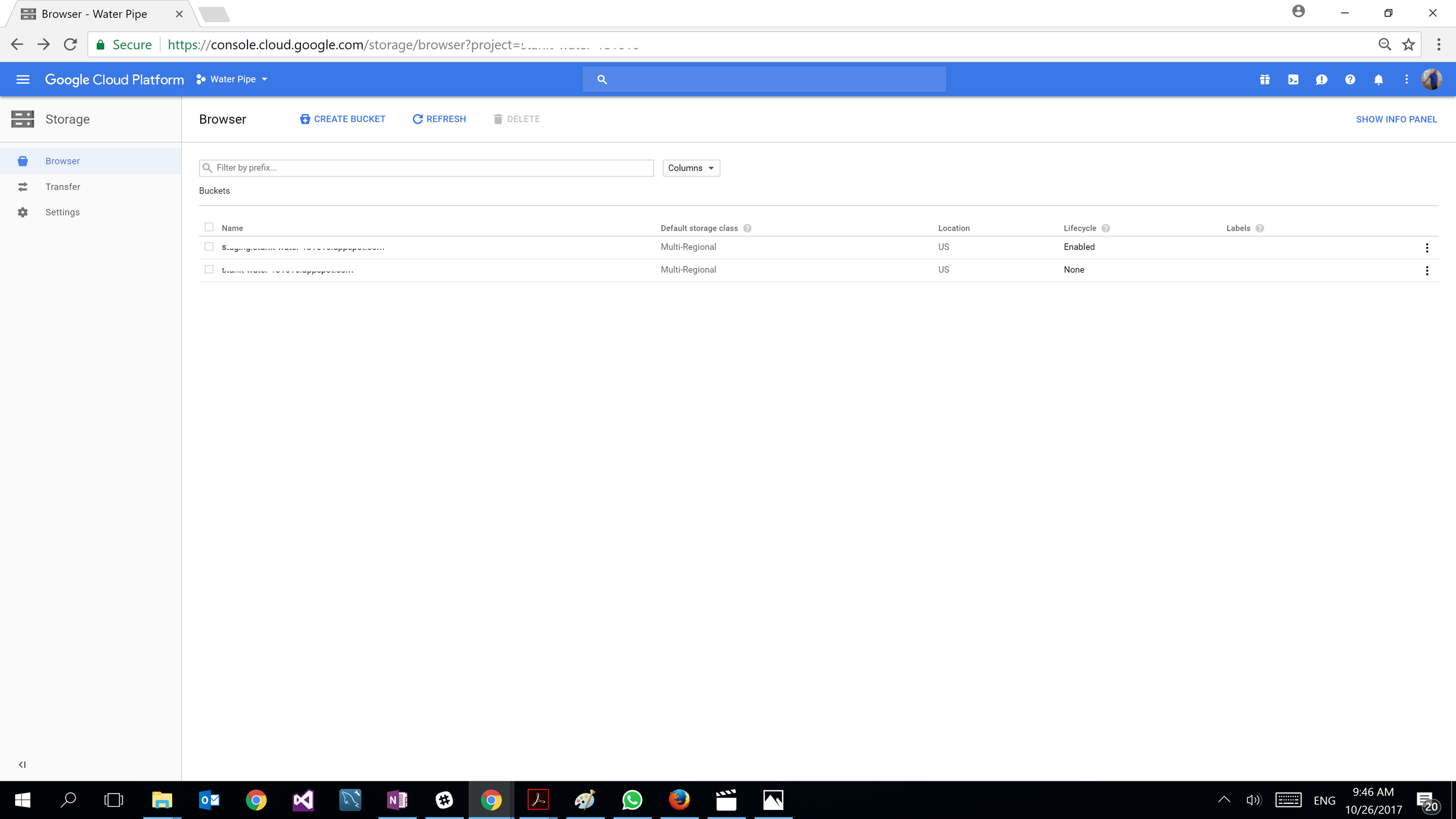Click the Enabled lifecycle link
Image resolution: width=1456 pixels, height=819 pixels.
pos(1079,247)
